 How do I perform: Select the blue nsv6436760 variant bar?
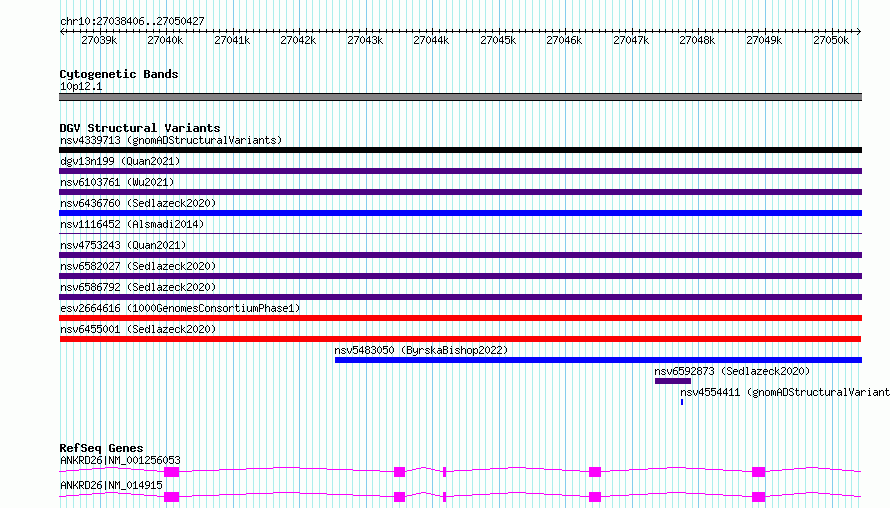[460, 213]
